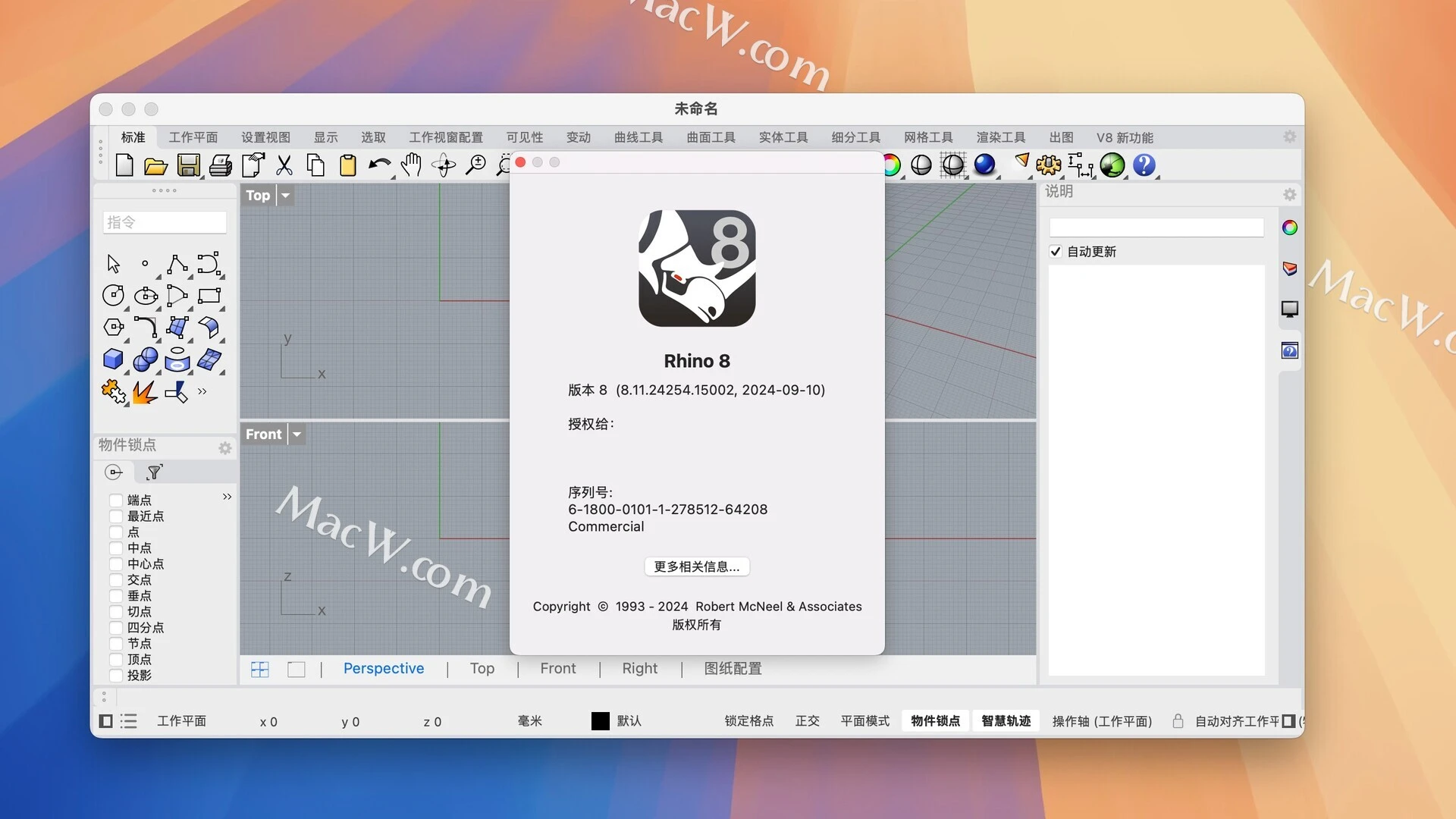Screen dimensions: 1456x819
Task: Toggle 智慧轨迹 in the status bar
Action: coord(1006,721)
